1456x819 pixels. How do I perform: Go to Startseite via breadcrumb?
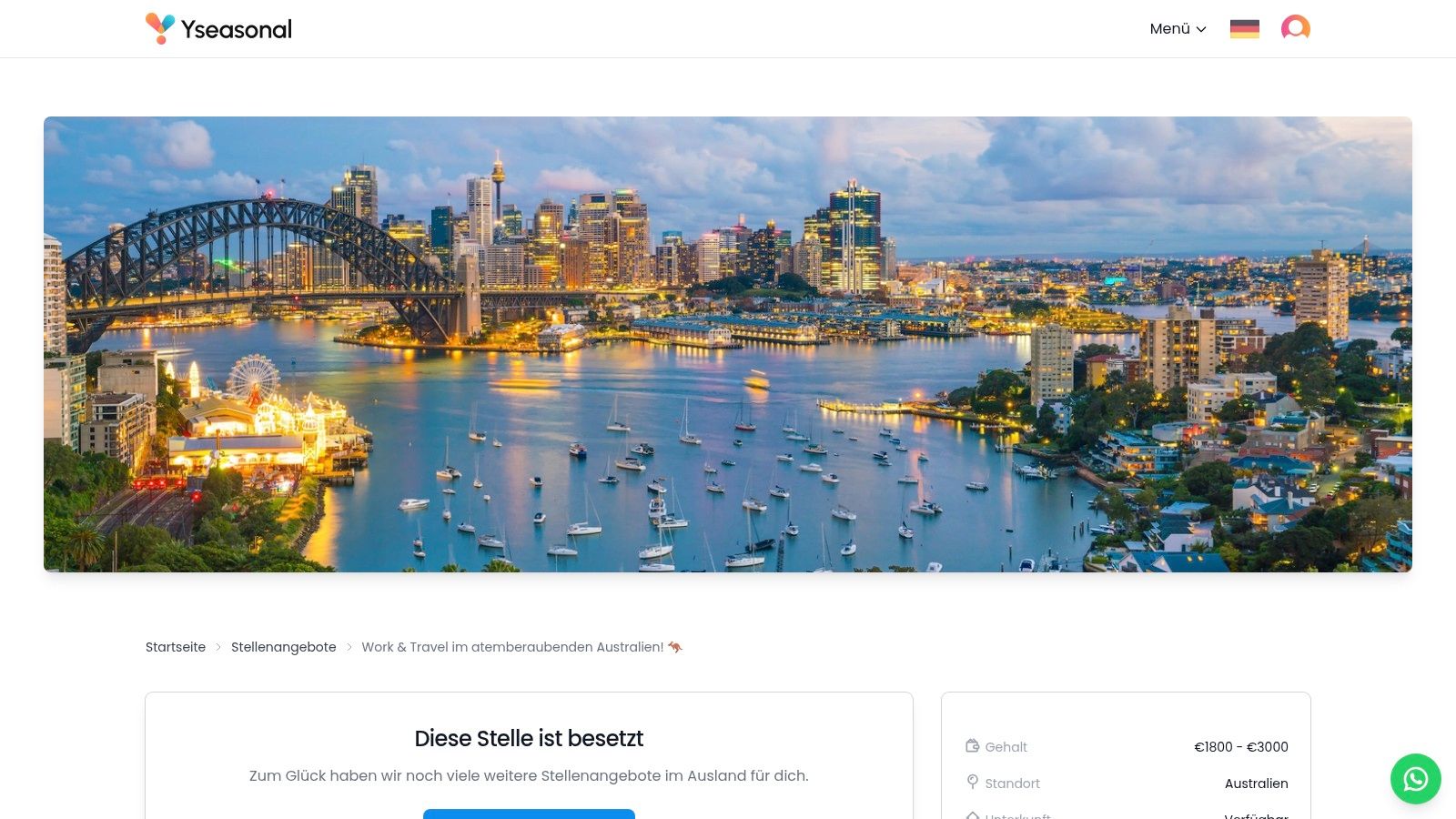click(176, 647)
